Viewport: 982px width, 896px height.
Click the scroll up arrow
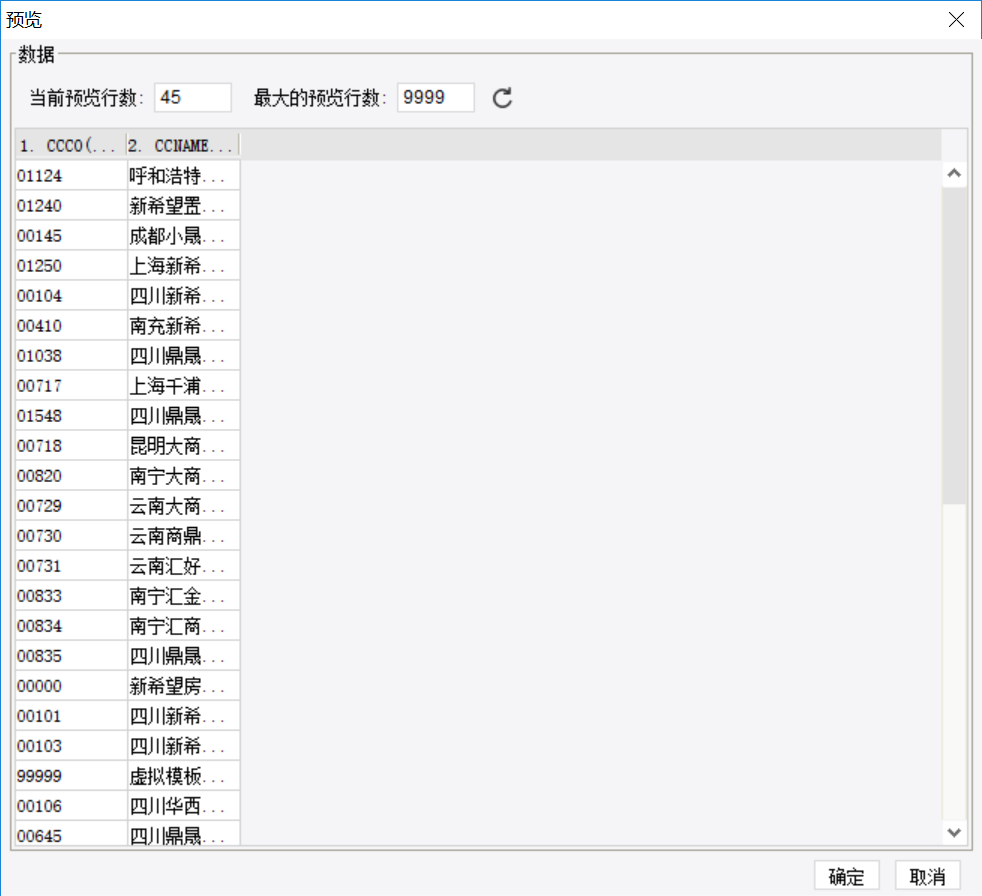tap(954, 173)
